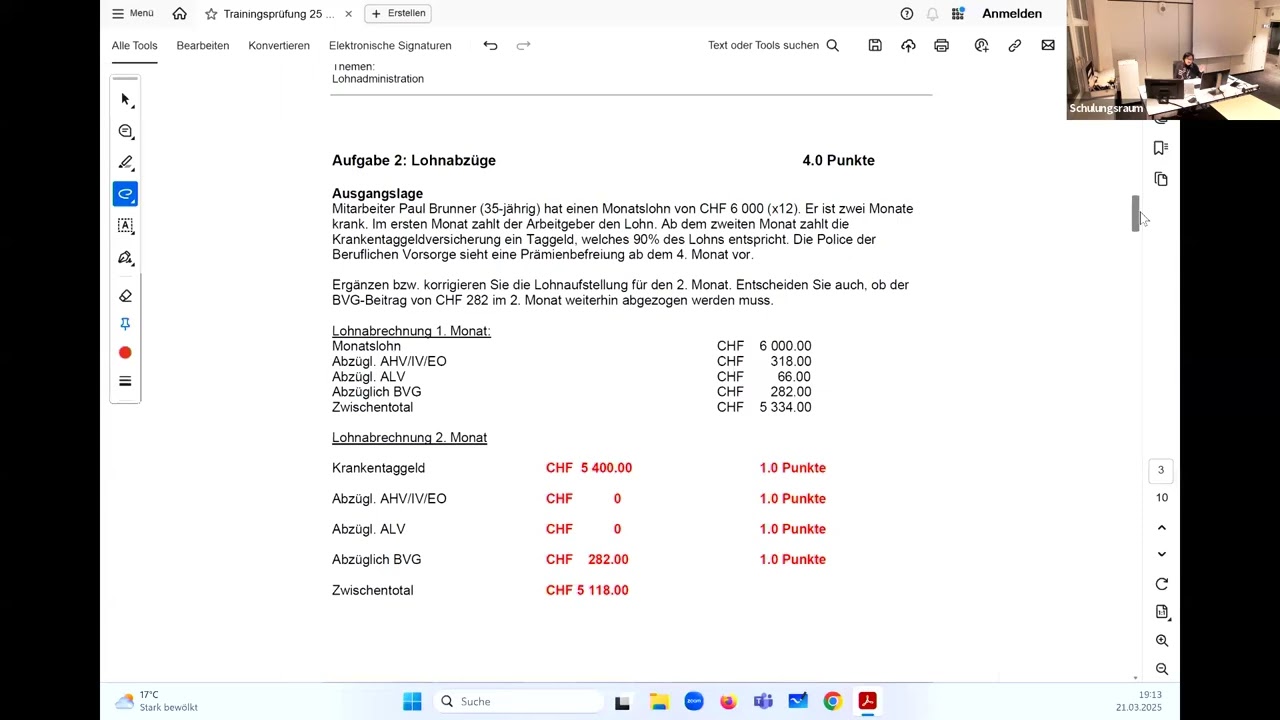This screenshot has height=720, width=1280.
Task: Open Firefox from the taskbar
Action: click(x=728, y=701)
